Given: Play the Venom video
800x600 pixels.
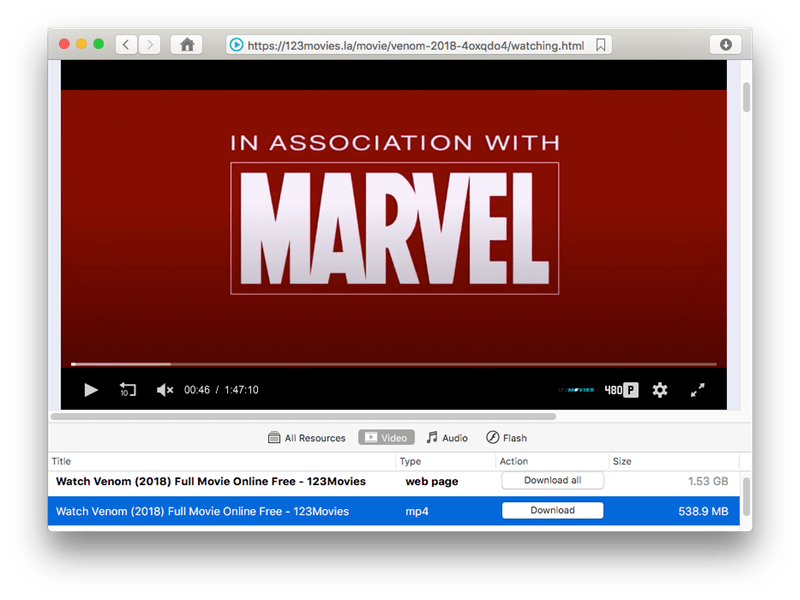Looking at the screenshot, I should click(91, 390).
